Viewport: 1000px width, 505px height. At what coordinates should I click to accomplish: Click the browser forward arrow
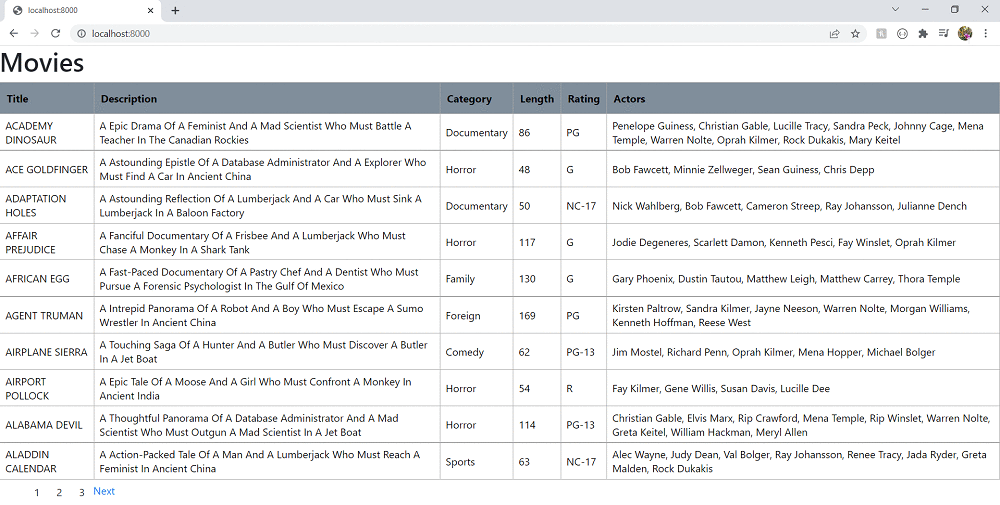click(x=34, y=33)
